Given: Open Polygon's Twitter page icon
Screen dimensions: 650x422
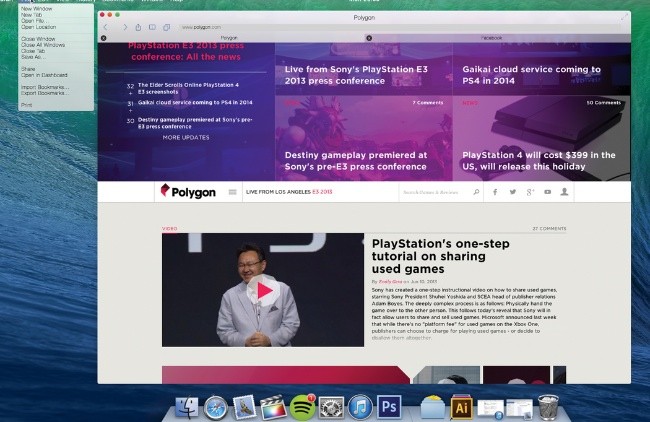Looking at the screenshot, I should coord(512,192).
